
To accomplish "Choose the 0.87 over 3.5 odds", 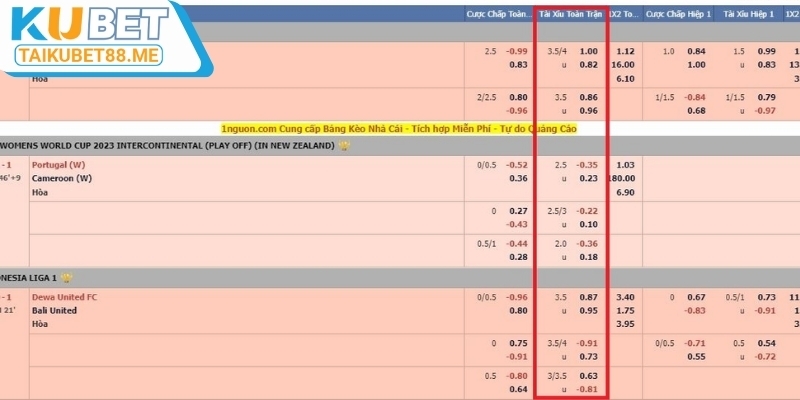I will coord(588,297).
